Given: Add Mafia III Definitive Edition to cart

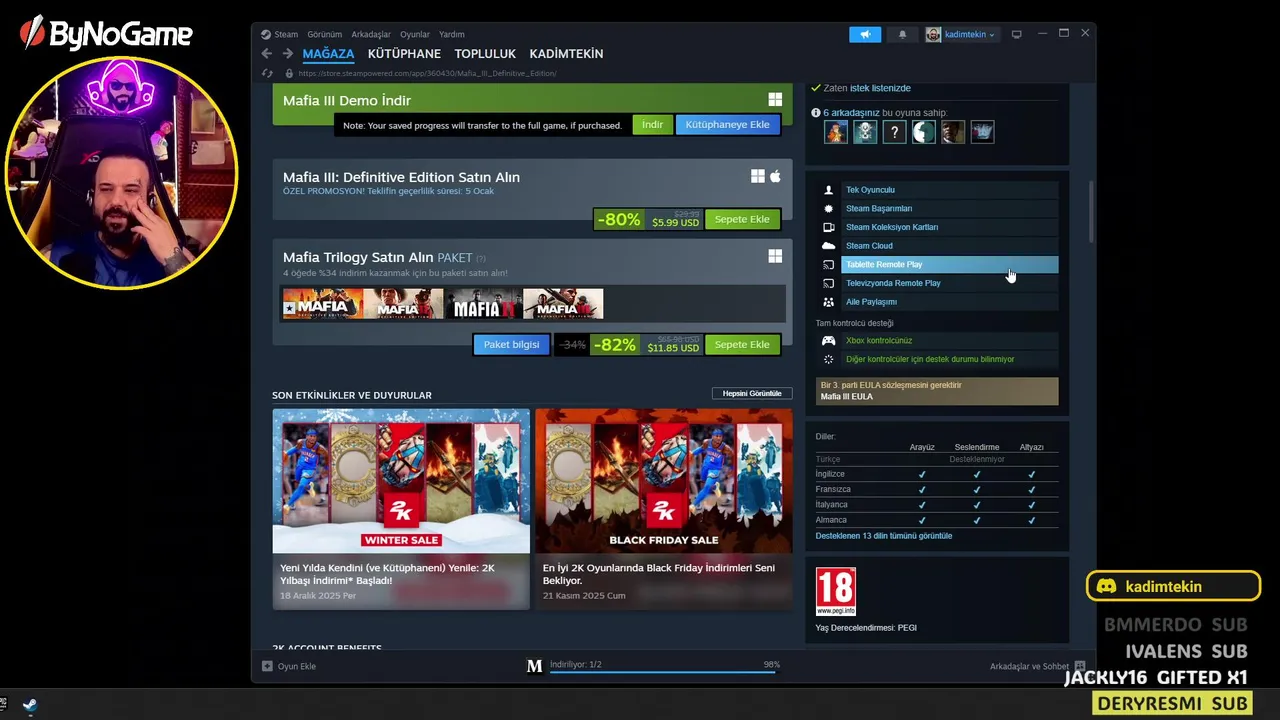Looking at the screenshot, I should coord(742,219).
